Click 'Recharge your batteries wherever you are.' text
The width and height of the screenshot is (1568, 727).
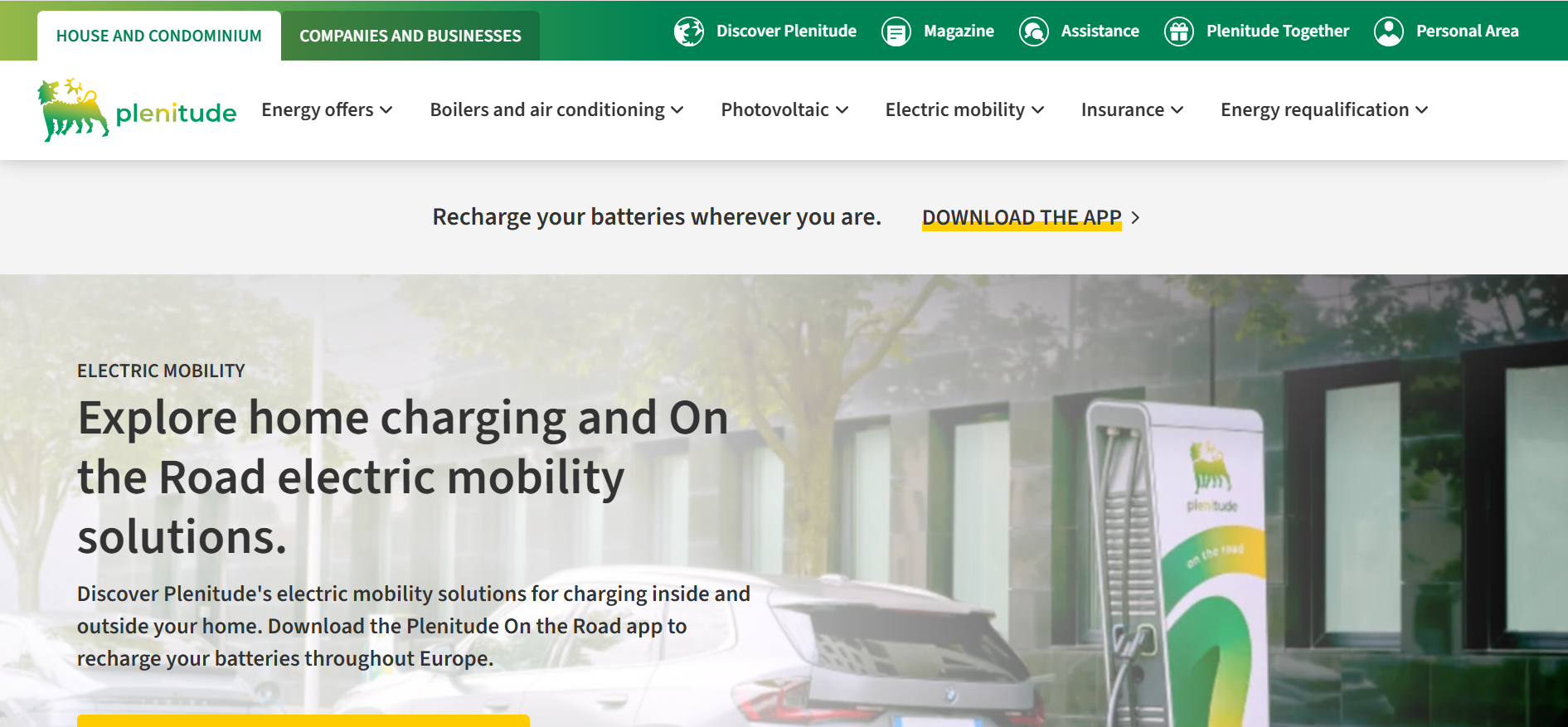coord(657,216)
